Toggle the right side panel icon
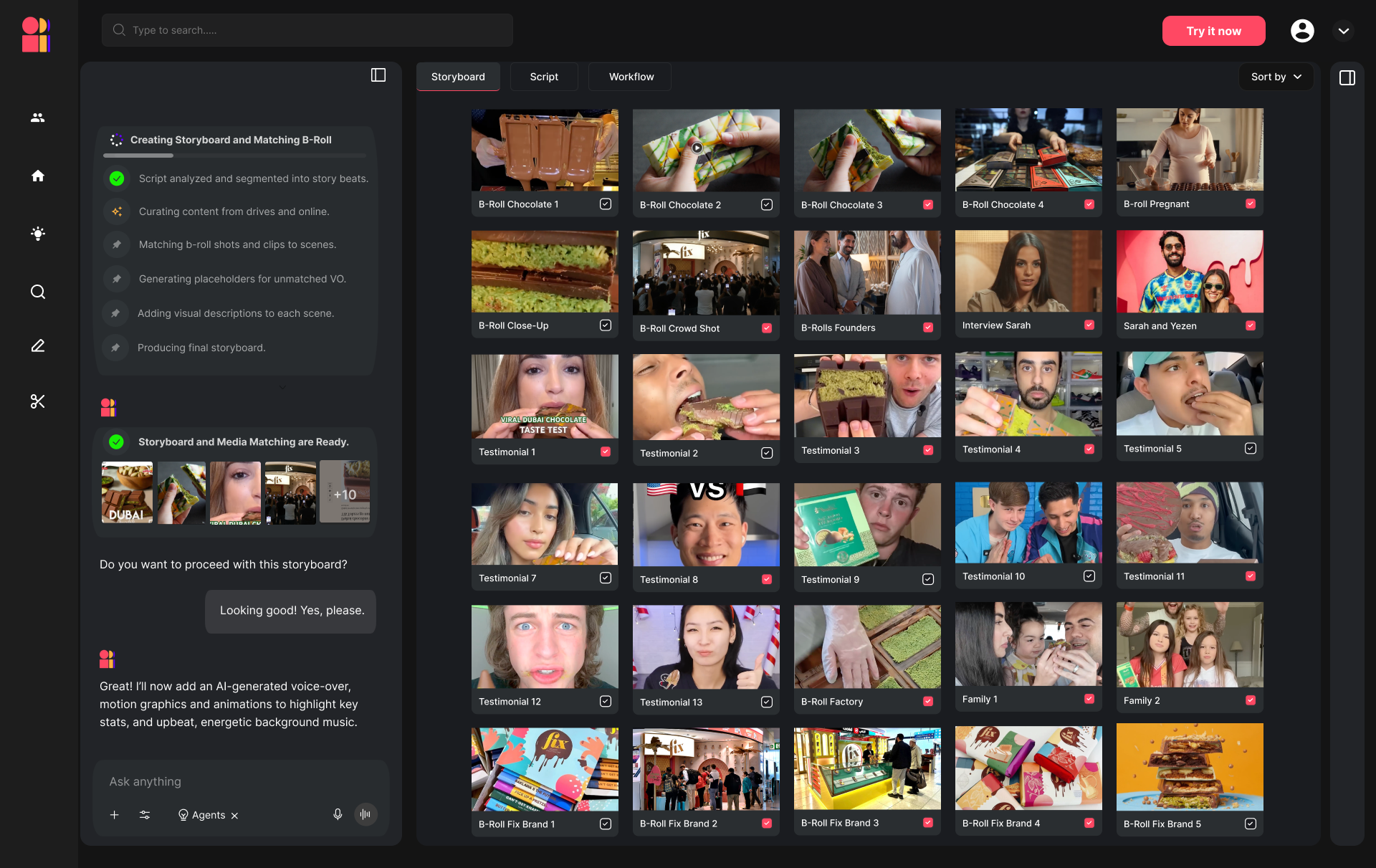1376x868 pixels. pos(1347,77)
